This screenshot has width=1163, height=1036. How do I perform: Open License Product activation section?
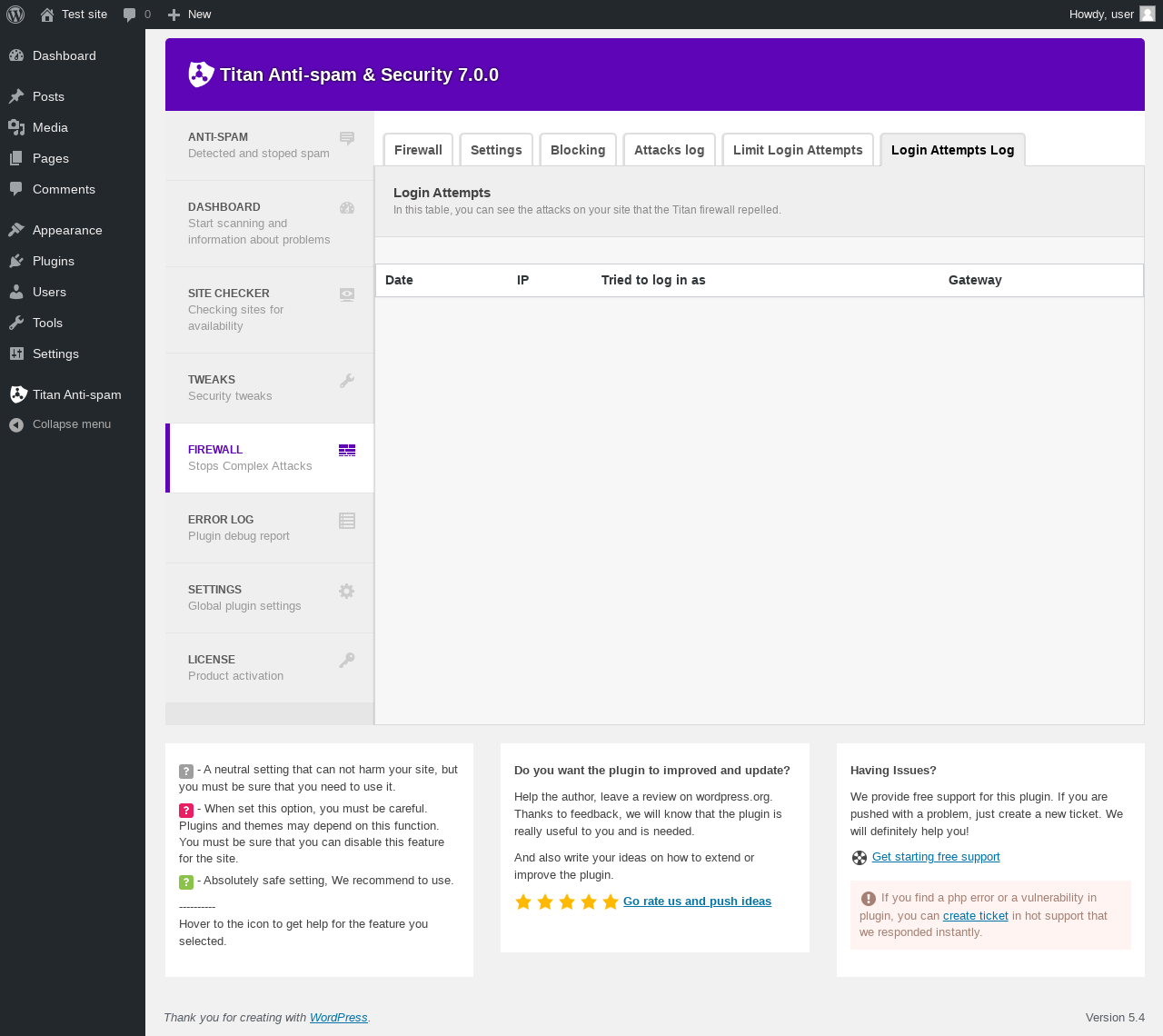(x=270, y=668)
